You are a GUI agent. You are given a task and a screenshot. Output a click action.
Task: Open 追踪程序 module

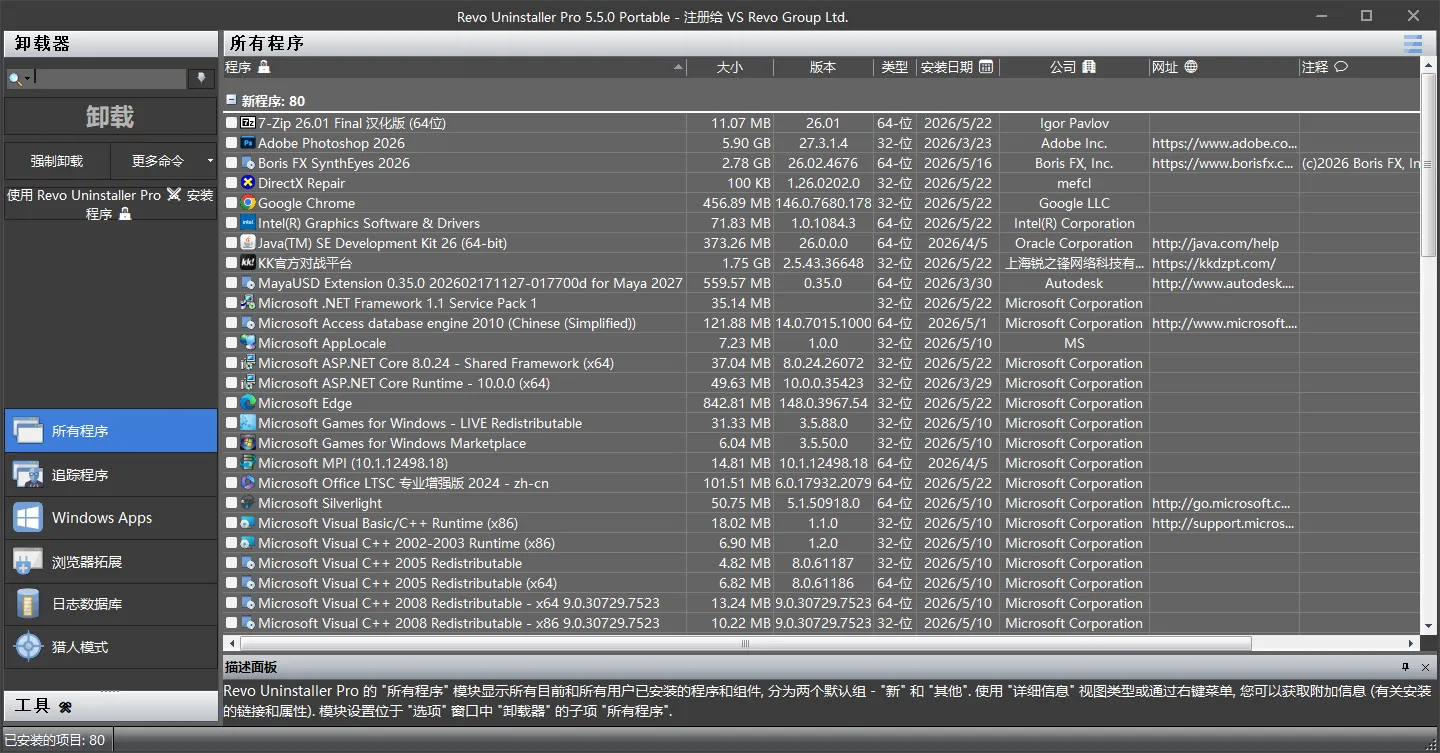[110, 474]
